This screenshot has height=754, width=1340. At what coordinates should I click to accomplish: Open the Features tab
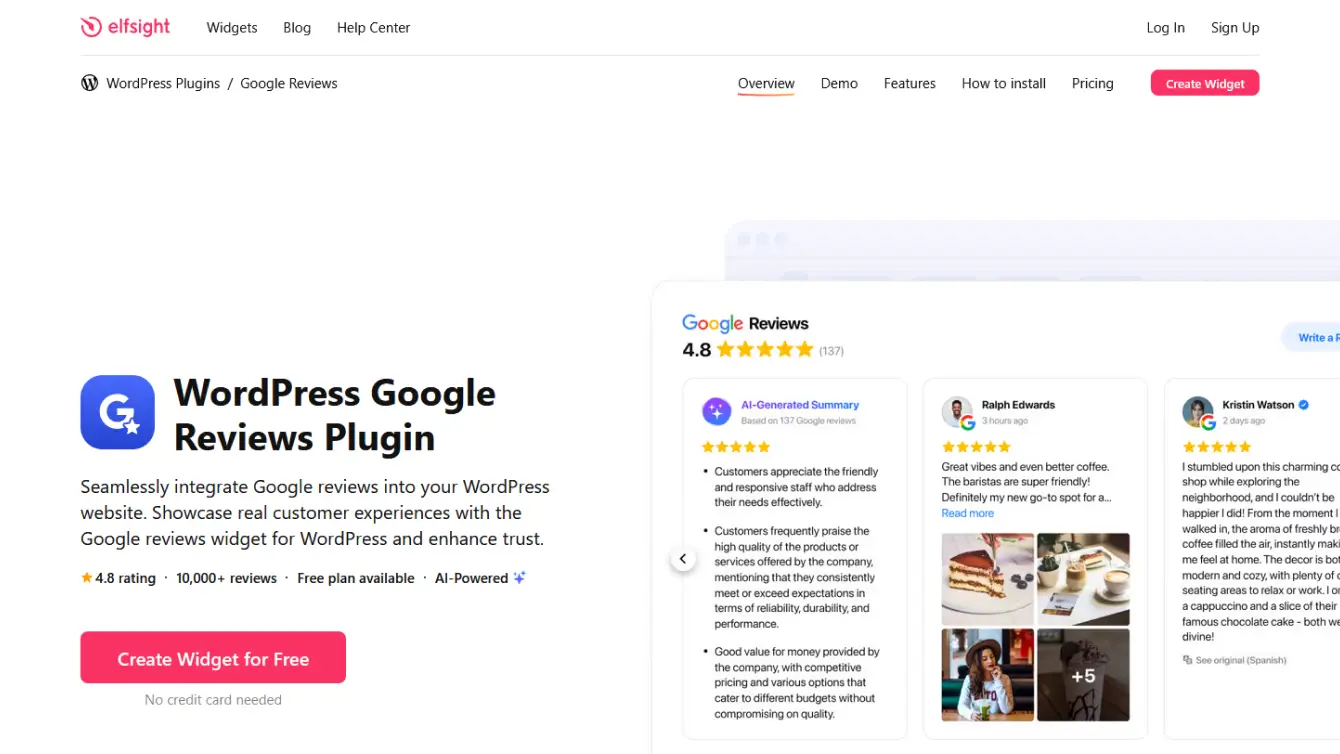[909, 83]
